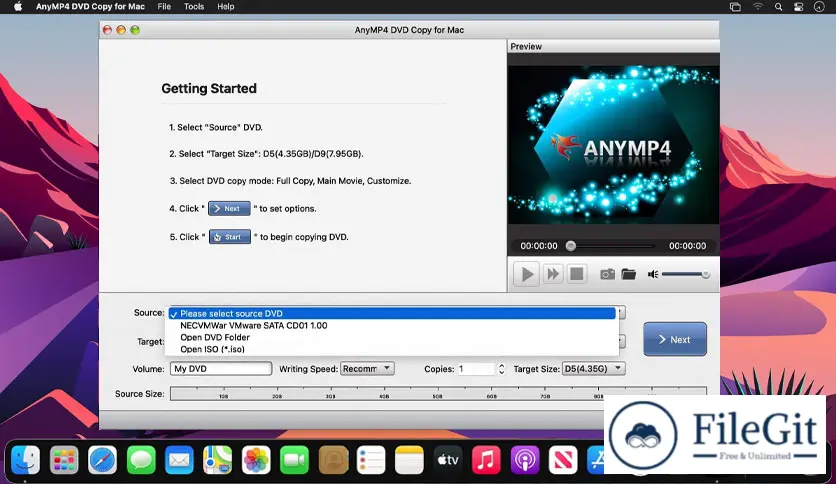This screenshot has height=484, width=836.
Task: Open Control Center in menu bar
Action: tap(798, 7)
